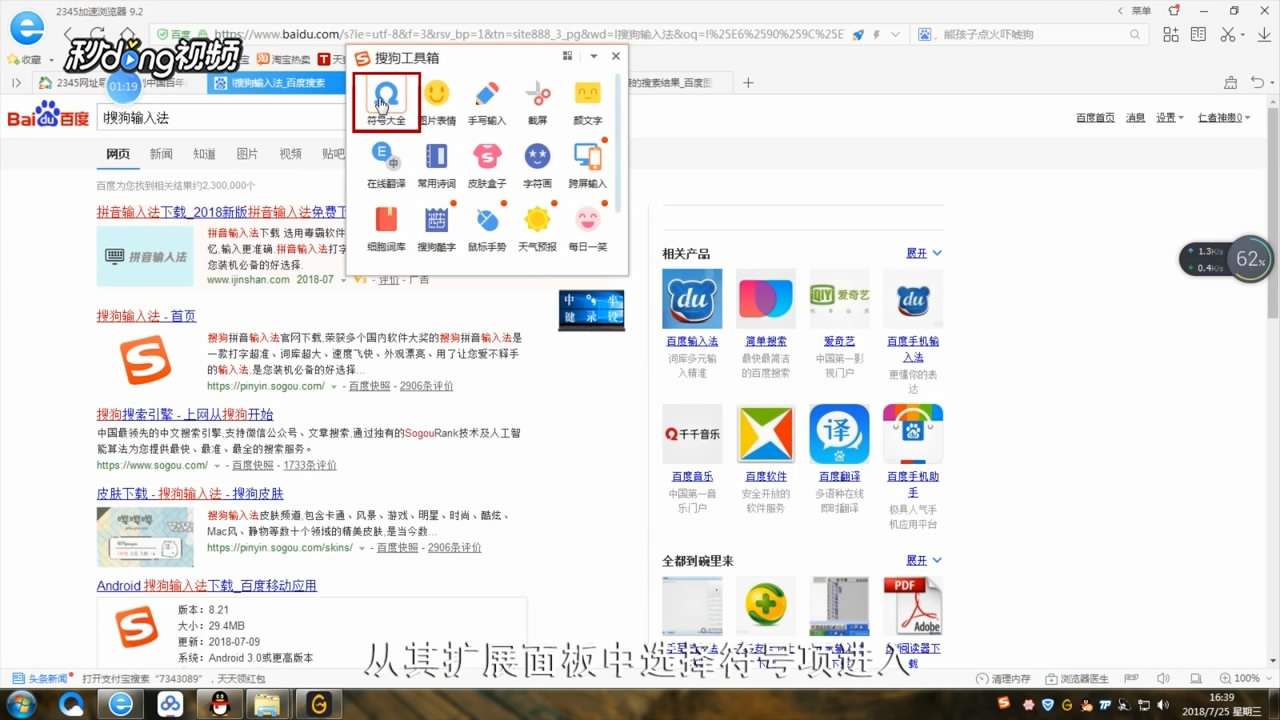The height and width of the screenshot is (720, 1280).
Task: Open 收藏 favorites star button
Action: 28,59
